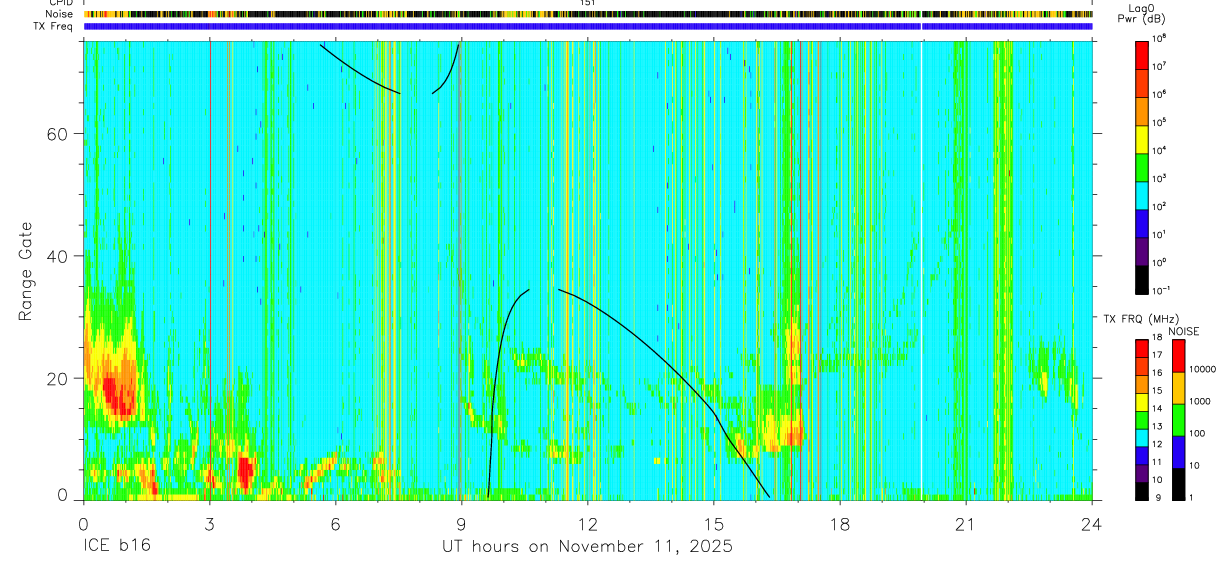1228x567 pixels.
Task: Click the black segment of TX FRQ colorbar
Action: point(1142,490)
